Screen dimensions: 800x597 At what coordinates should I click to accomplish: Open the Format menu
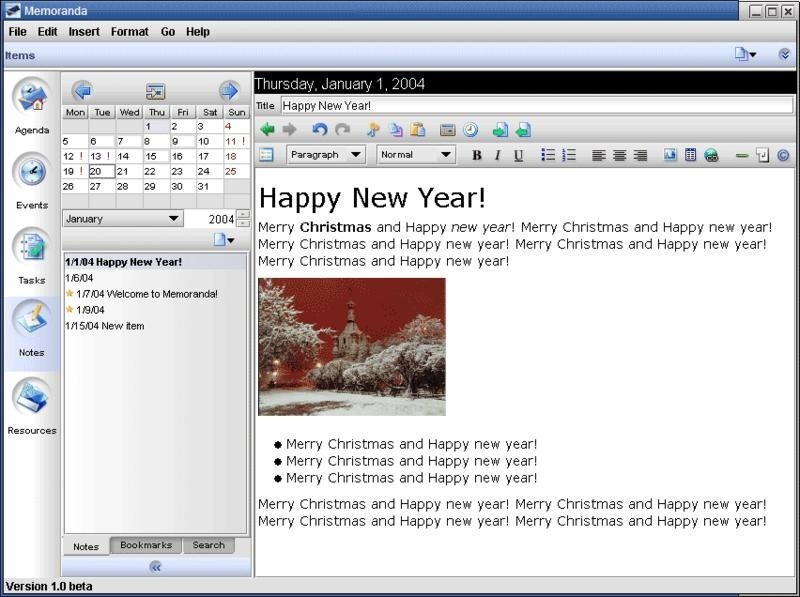pyautogui.click(x=130, y=32)
